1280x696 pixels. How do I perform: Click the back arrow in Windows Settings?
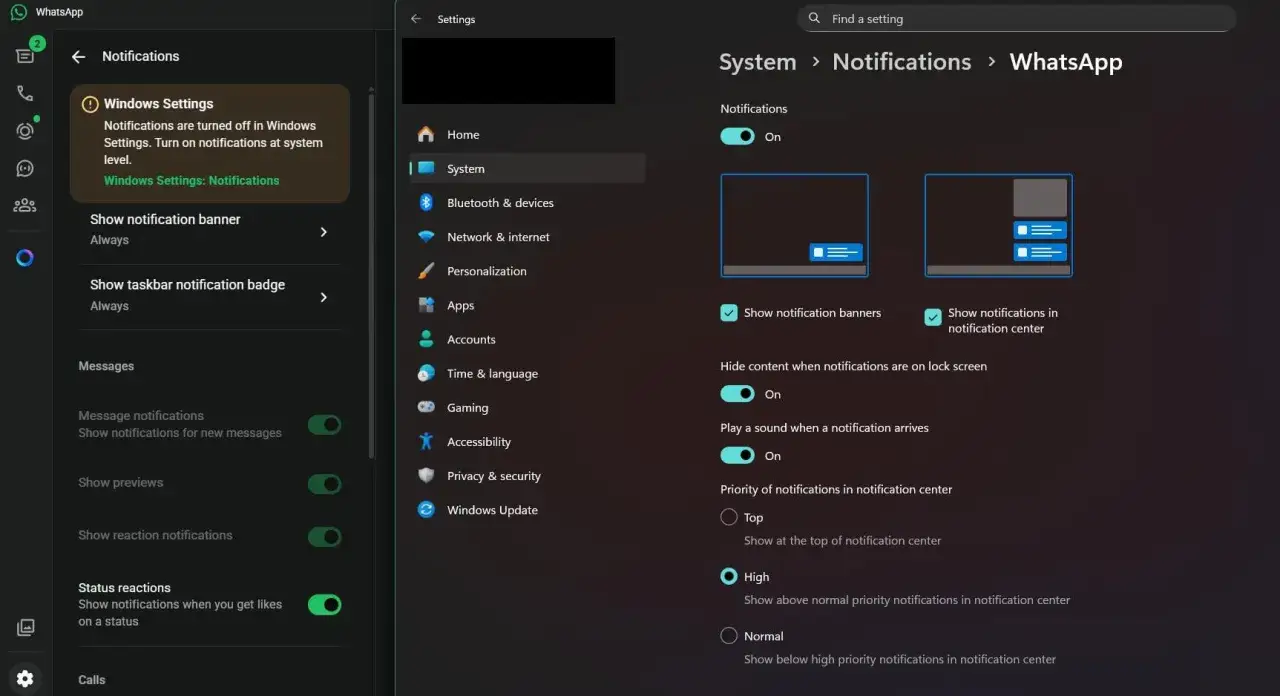coord(416,19)
